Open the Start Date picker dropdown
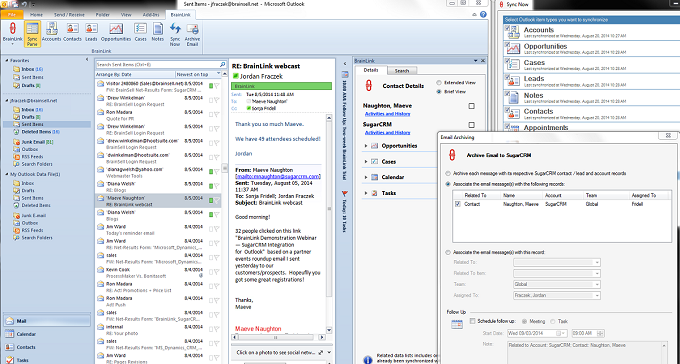This screenshot has width=680, height=364. point(563,334)
